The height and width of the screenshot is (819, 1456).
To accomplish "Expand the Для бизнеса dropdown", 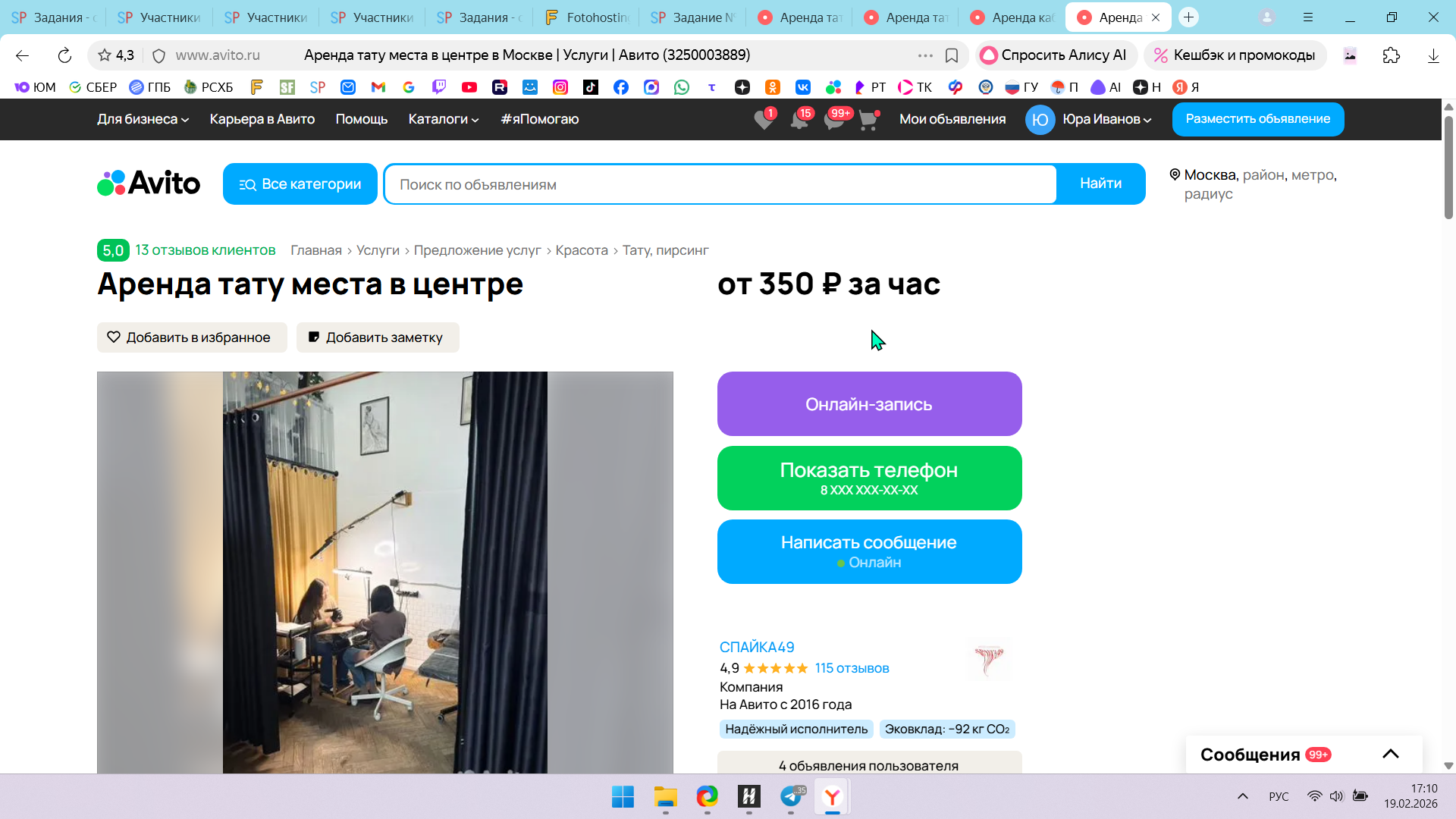I will point(143,119).
